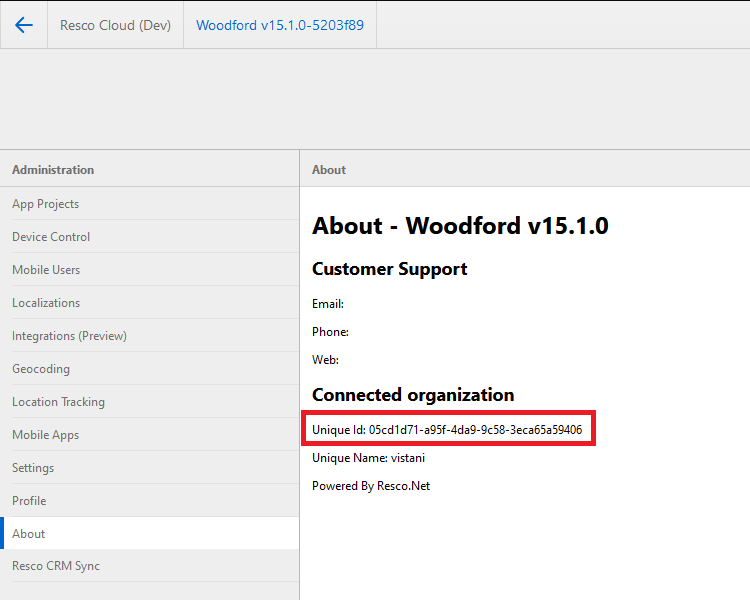Select Localizations in sidebar
Viewport: 750px width, 600px height.
[46, 303]
